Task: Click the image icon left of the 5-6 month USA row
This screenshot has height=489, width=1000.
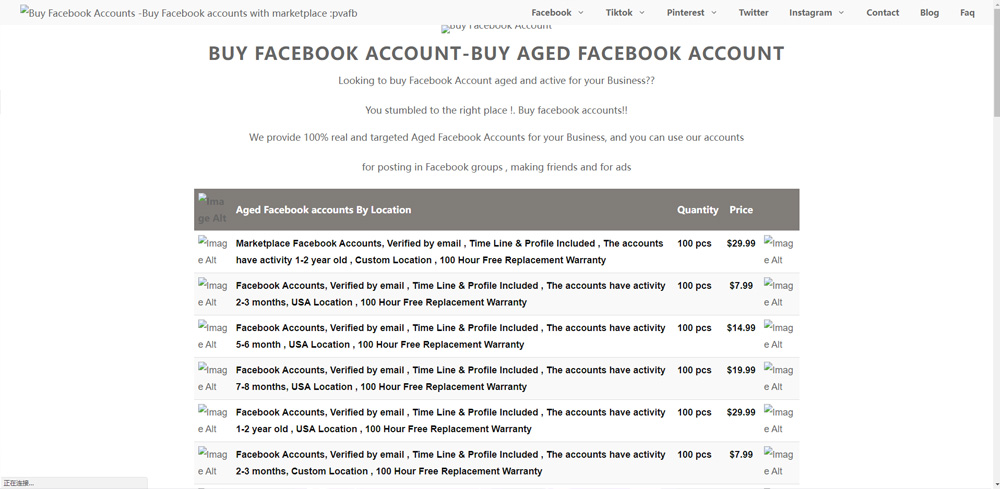Action: pyautogui.click(x=213, y=336)
